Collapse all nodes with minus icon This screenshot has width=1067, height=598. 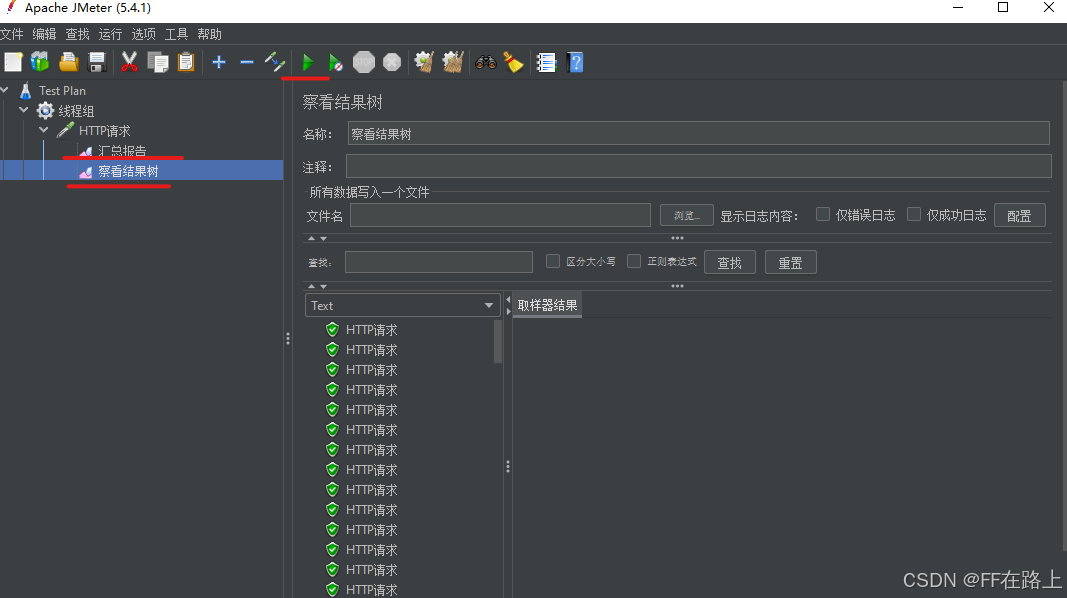[x=247, y=63]
